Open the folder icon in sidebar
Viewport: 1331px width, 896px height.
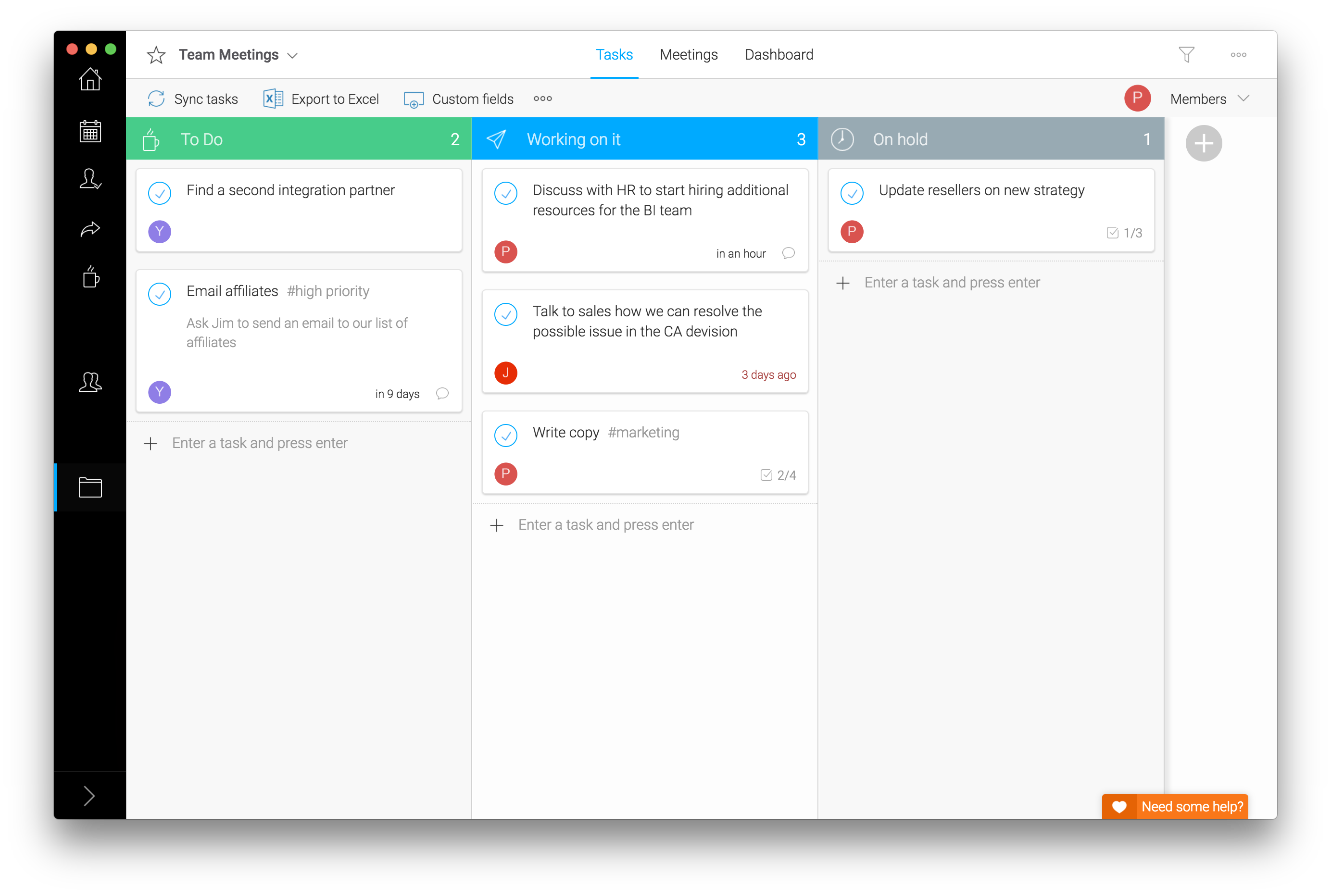pos(90,487)
